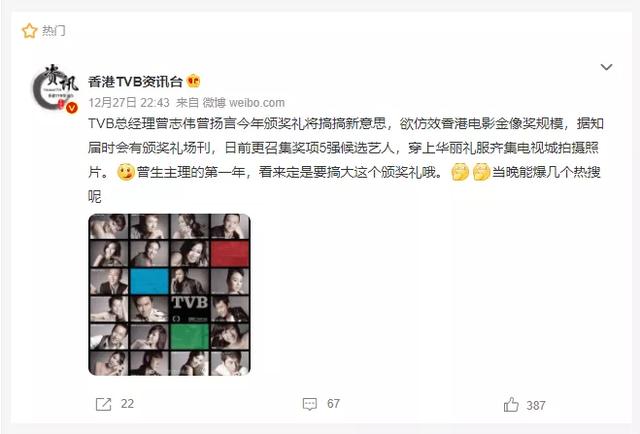Open the 香港TVB资讯台 profile avatar
This screenshot has height=434, width=640.
[55, 88]
